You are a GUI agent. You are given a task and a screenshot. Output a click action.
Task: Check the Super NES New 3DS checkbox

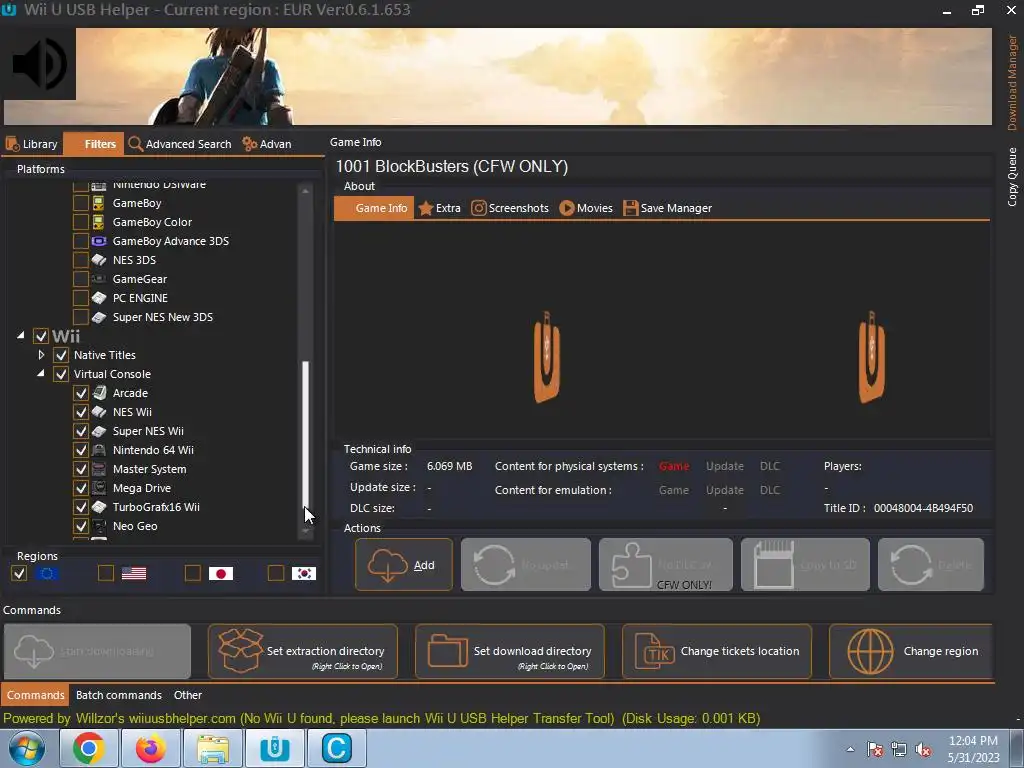pos(80,317)
